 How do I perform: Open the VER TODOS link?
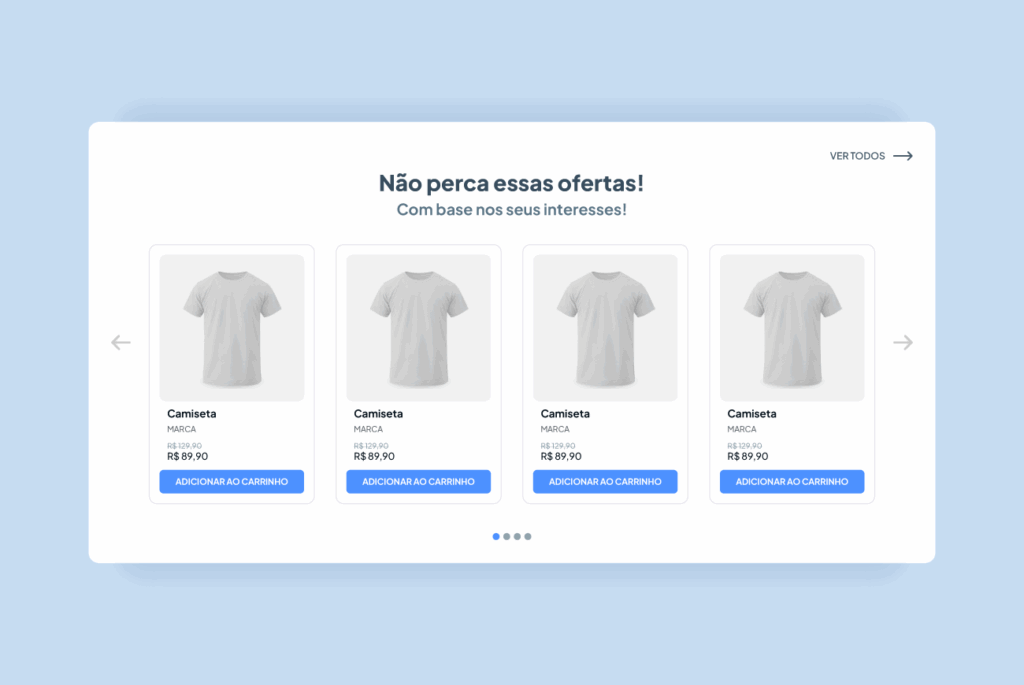pos(857,156)
